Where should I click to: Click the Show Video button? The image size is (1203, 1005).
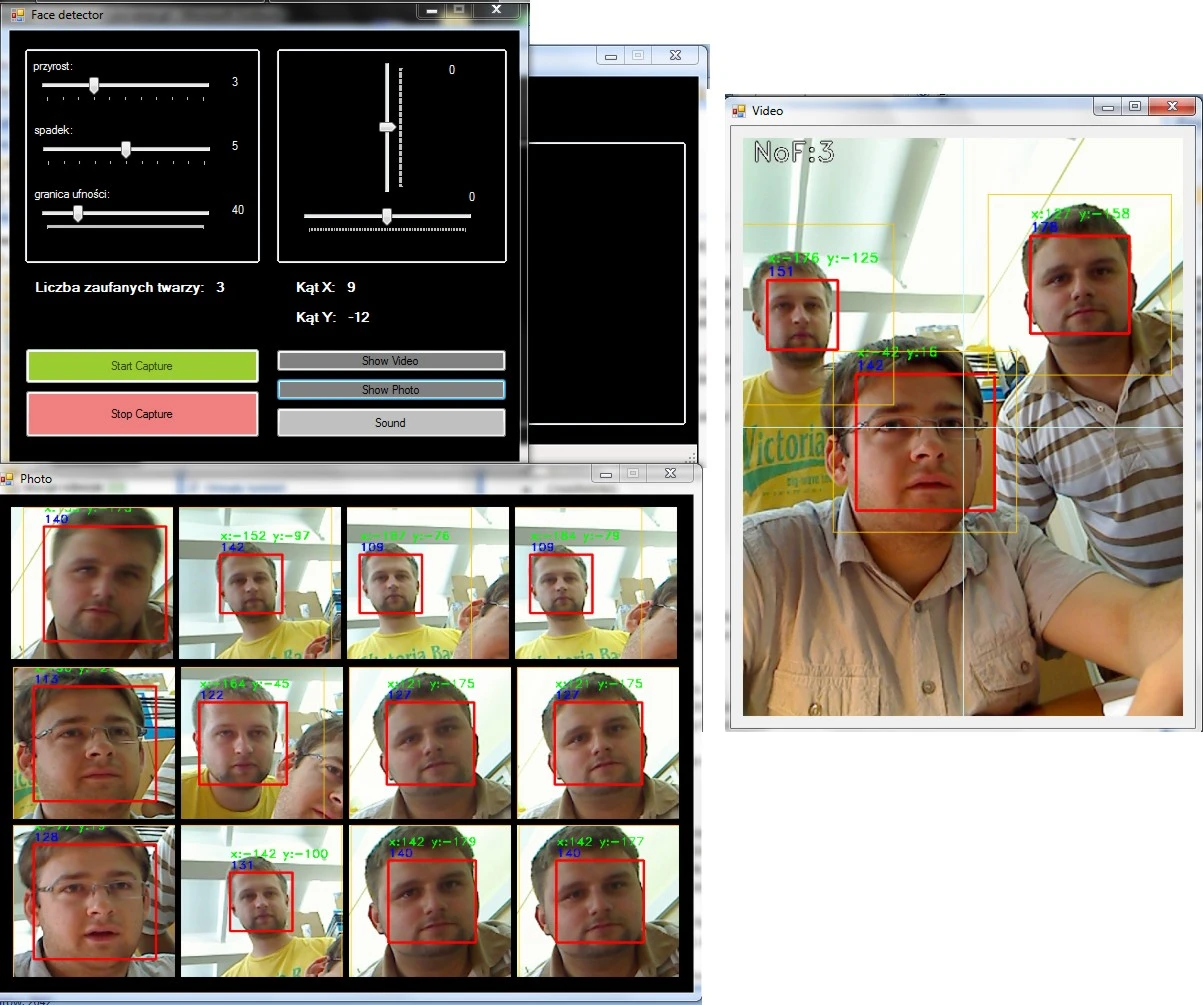point(390,361)
